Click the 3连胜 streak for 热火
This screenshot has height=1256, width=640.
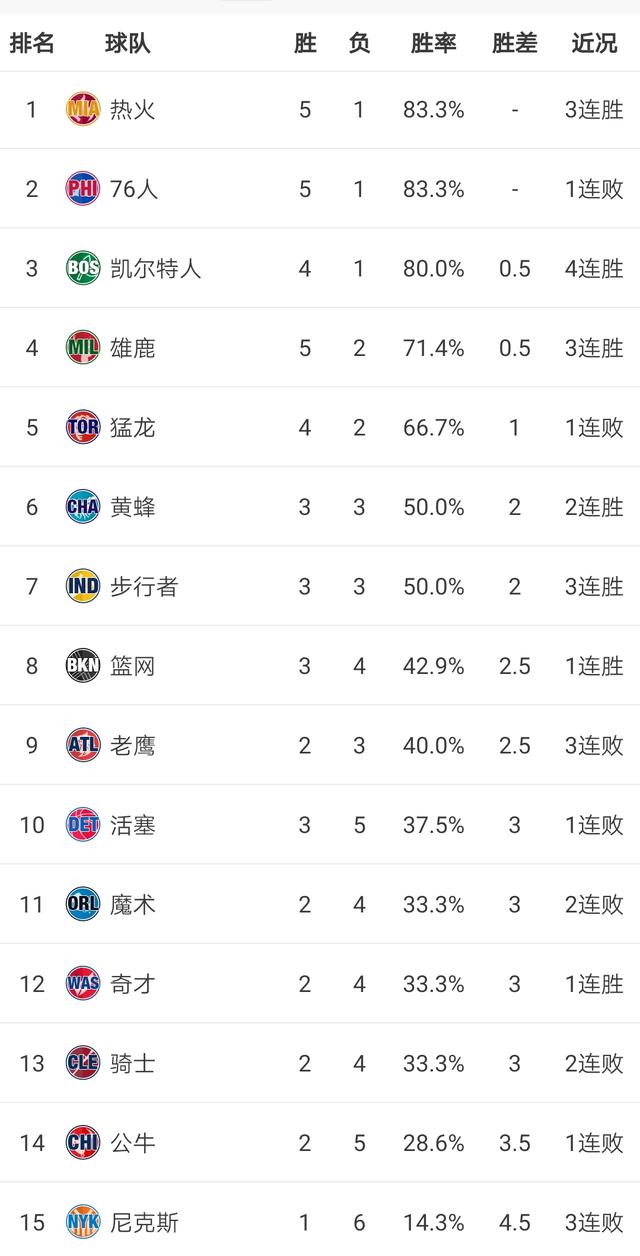[x=594, y=109]
